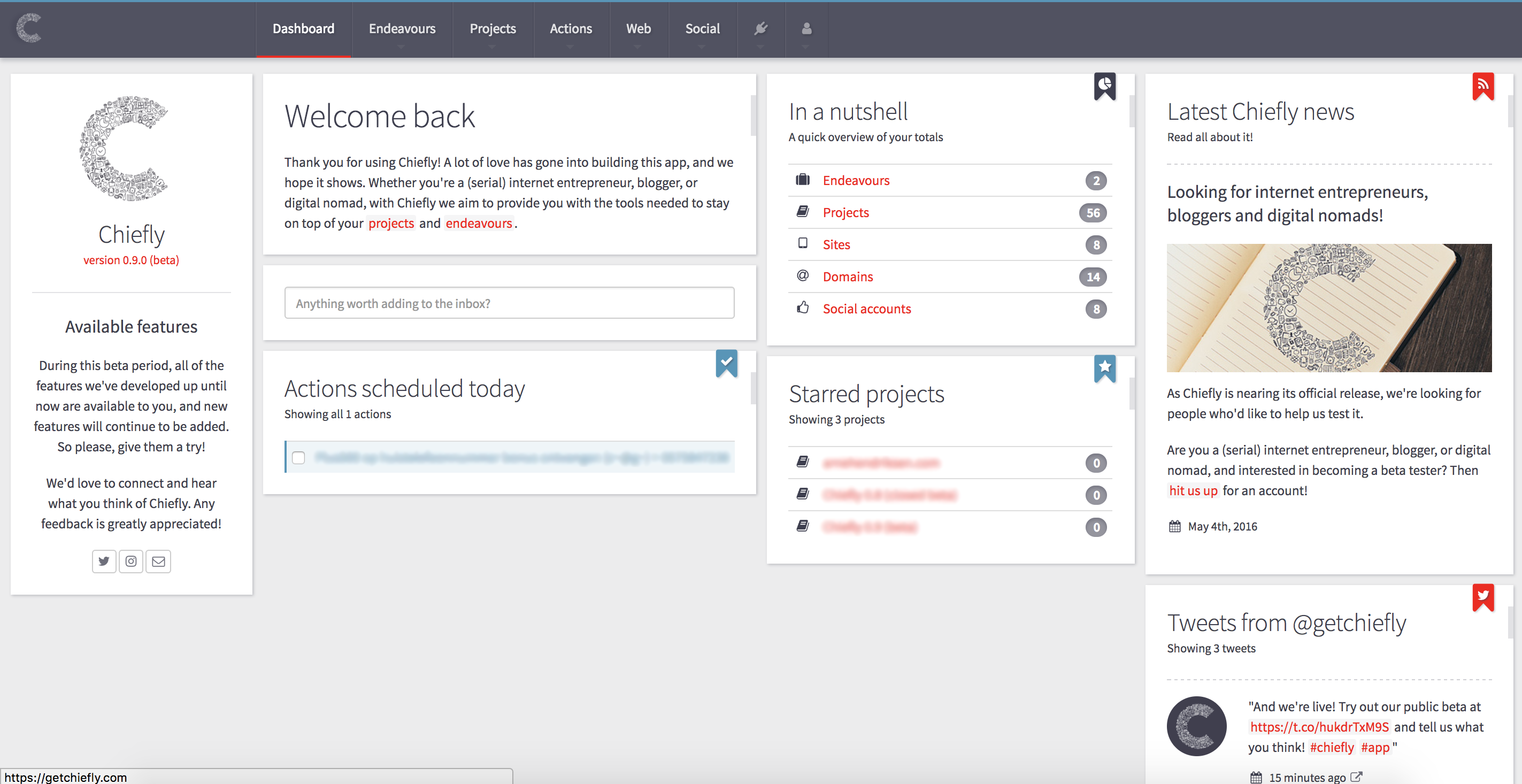Screen dimensions: 1522x784
Task: Click the pie chart bookmark ribbon
Action: pos(1104,86)
